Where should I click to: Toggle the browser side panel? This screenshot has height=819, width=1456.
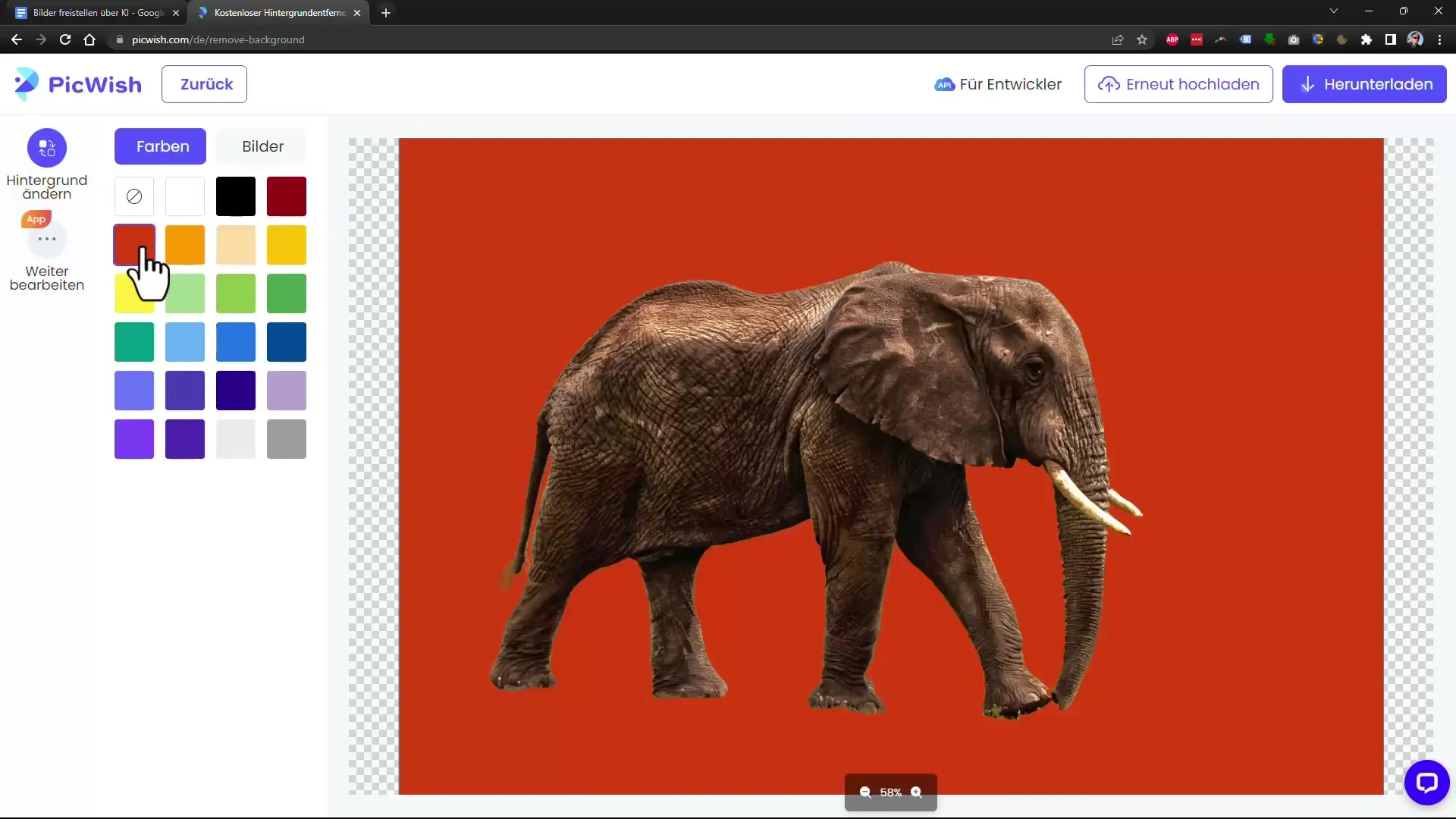click(1391, 39)
